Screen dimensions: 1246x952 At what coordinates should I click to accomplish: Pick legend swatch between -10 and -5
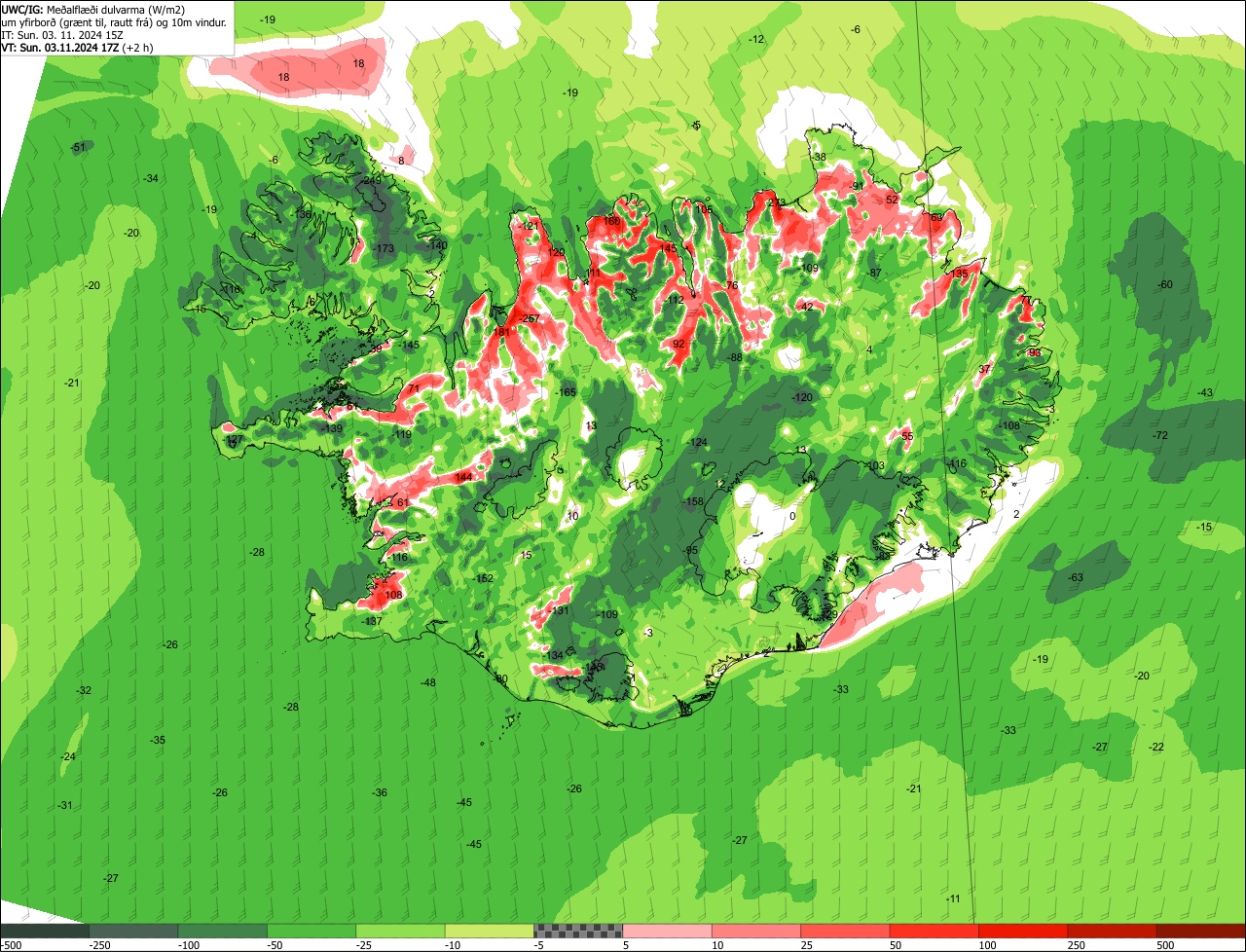490,931
